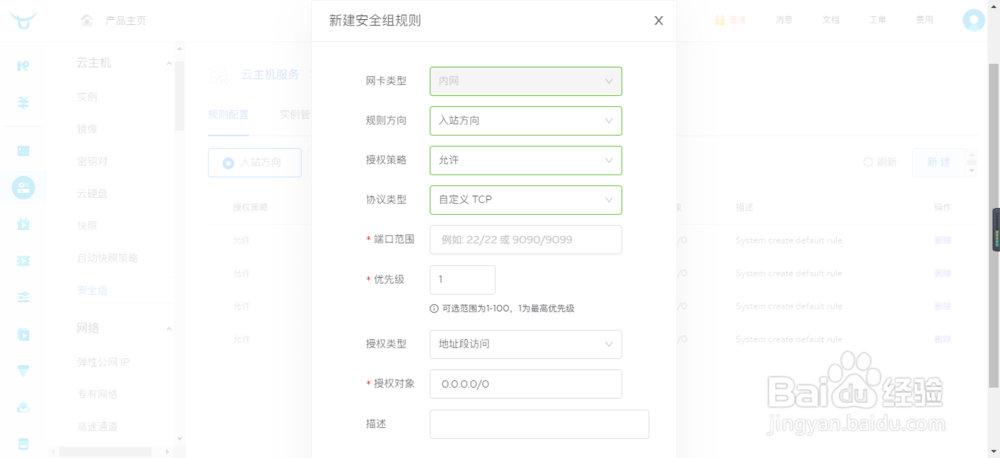Image resolution: width=1000 pixels, height=458 pixels.
Task: Switch to the 规则配置 tab
Action: [x=228, y=114]
